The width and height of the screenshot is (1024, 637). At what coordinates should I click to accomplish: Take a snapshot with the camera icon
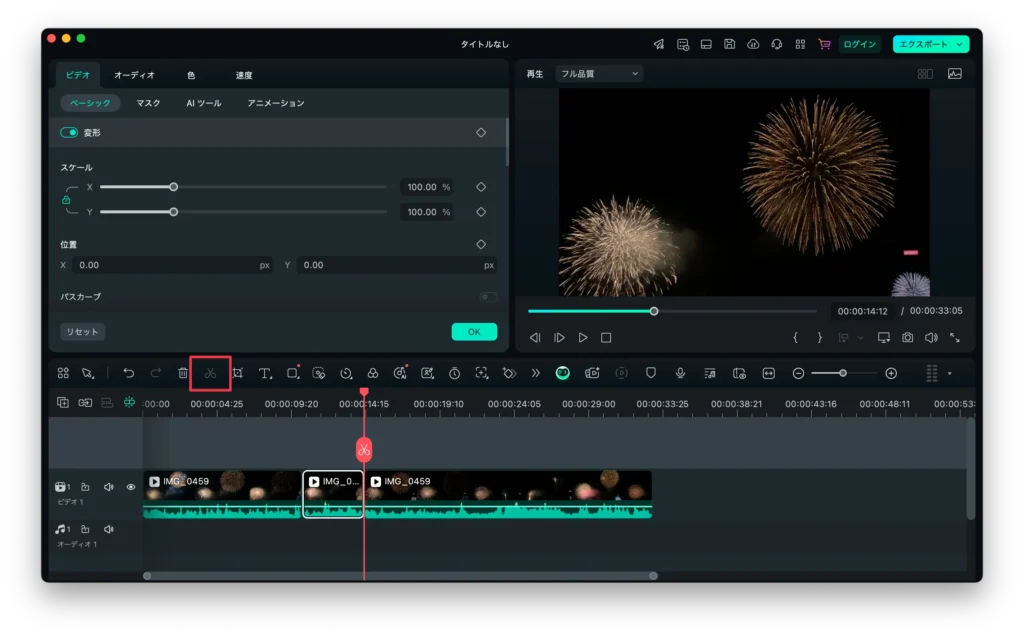coord(907,338)
